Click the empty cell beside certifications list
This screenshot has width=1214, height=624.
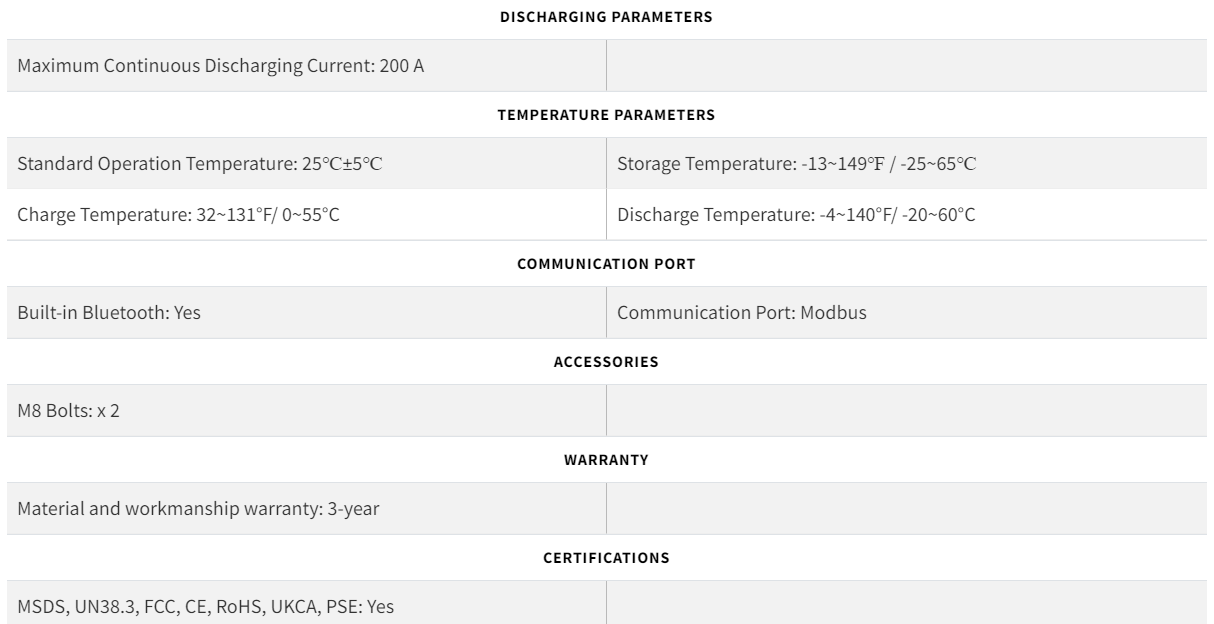tap(906, 606)
